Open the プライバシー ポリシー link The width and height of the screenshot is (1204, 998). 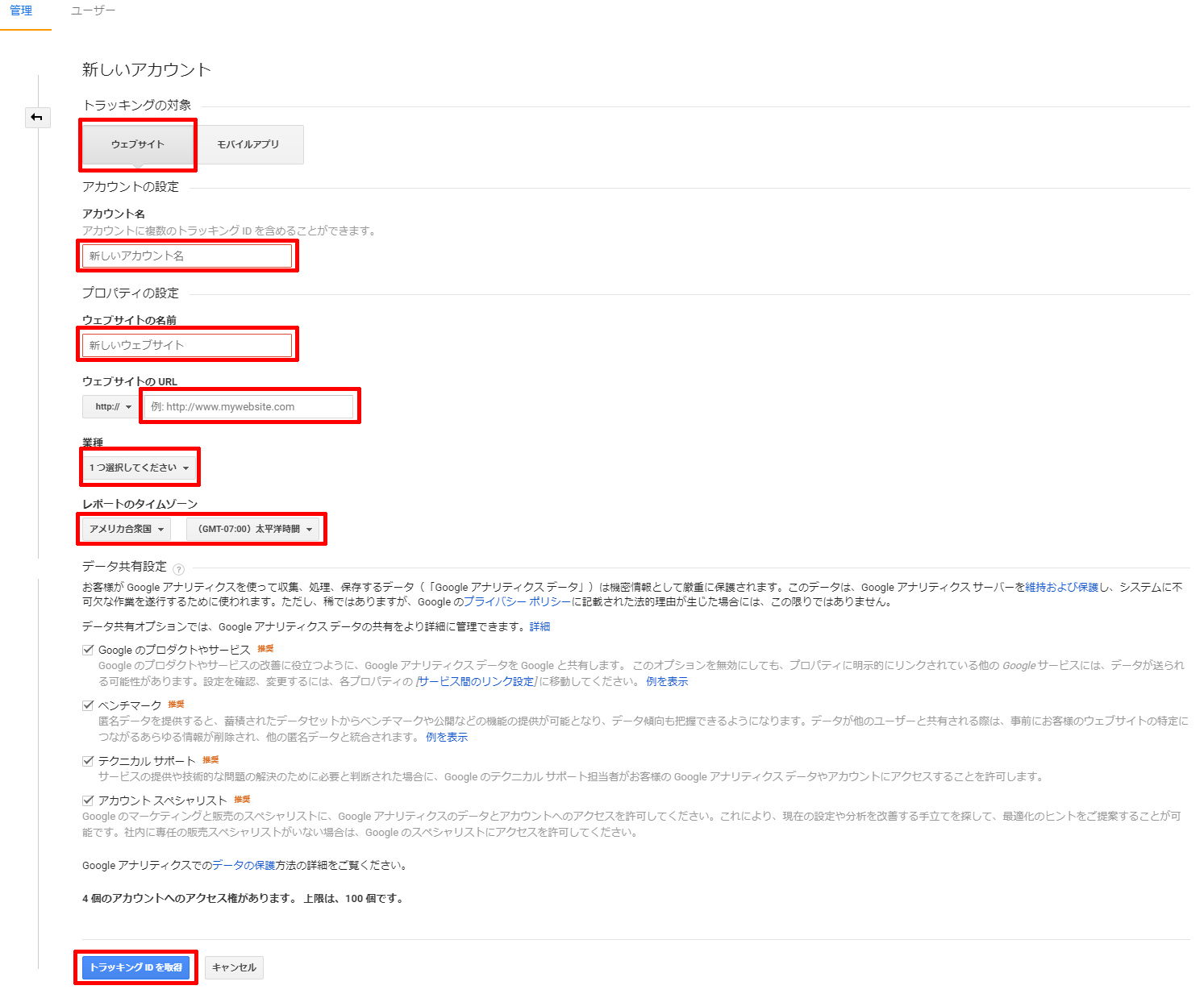point(518,602)
